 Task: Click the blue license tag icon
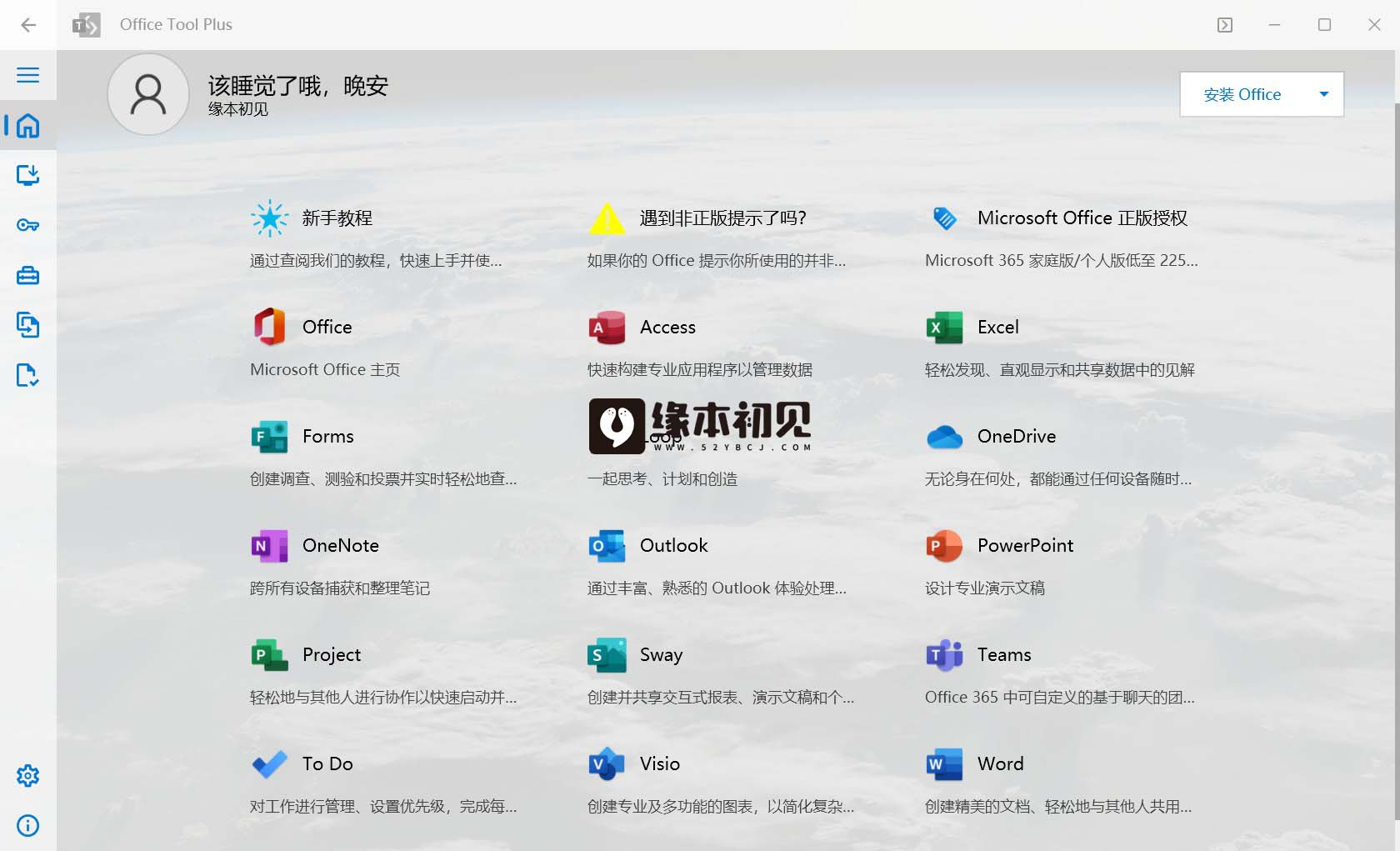[944, 218]
